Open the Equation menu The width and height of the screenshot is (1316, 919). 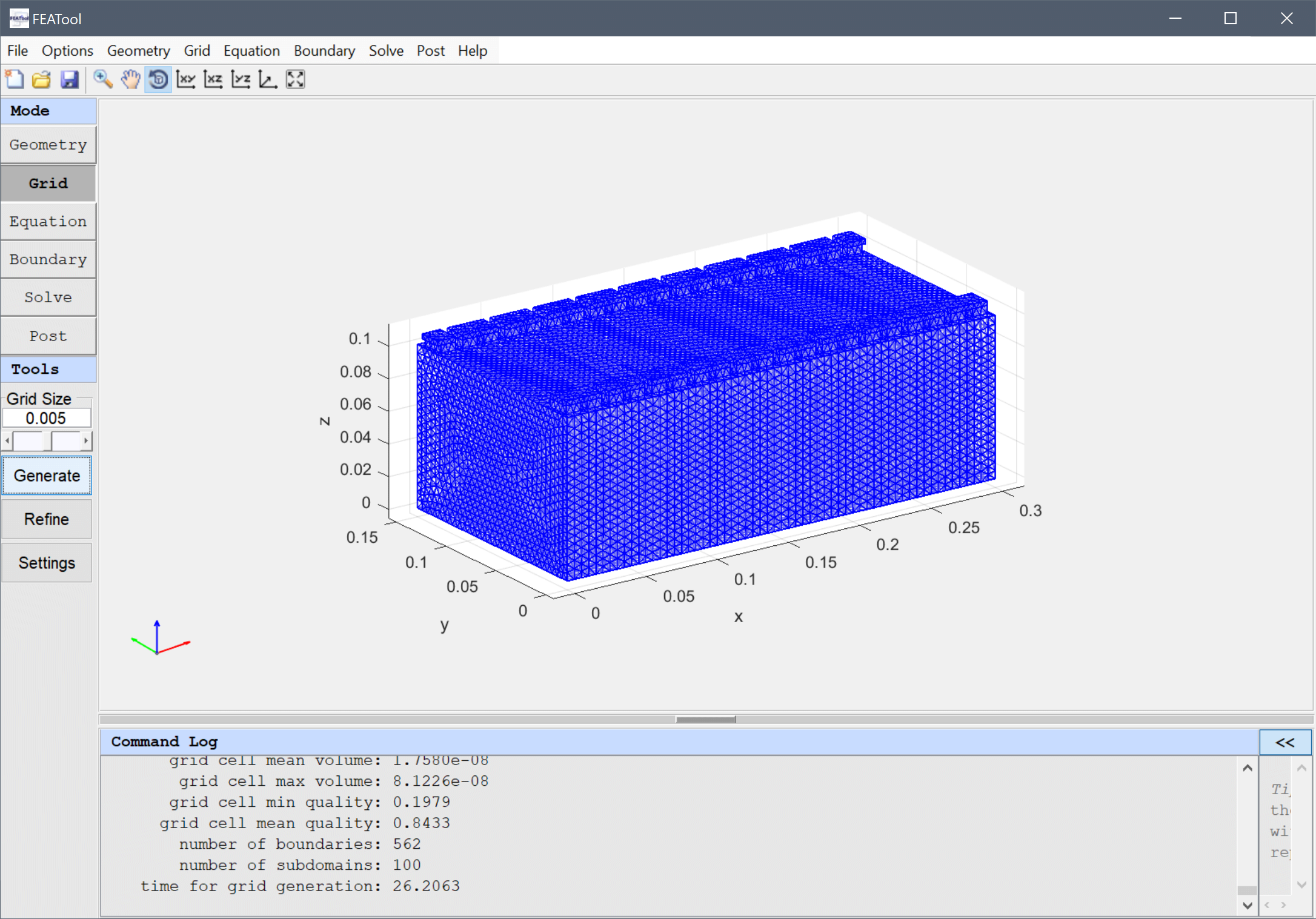click(251, 50)
